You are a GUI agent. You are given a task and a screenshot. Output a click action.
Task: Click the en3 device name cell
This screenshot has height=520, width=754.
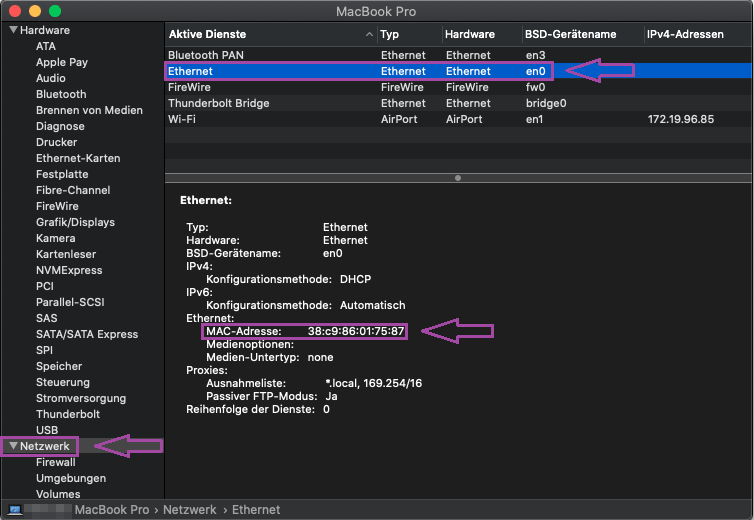point(535,55)
